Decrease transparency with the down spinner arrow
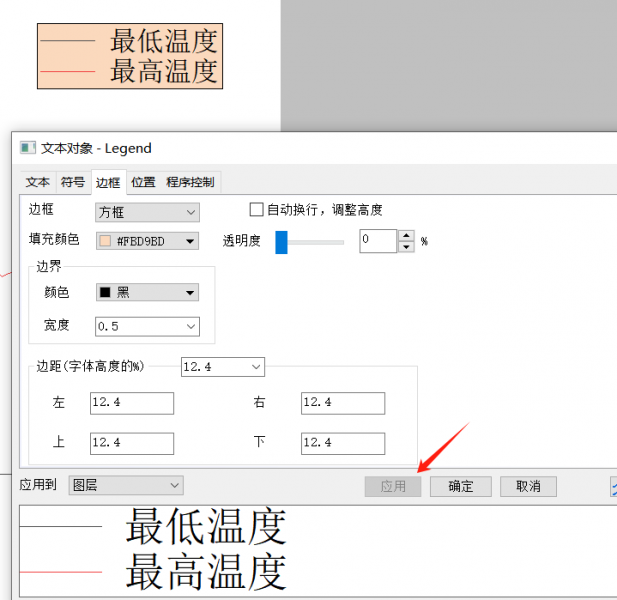 (x=406, y=247)
